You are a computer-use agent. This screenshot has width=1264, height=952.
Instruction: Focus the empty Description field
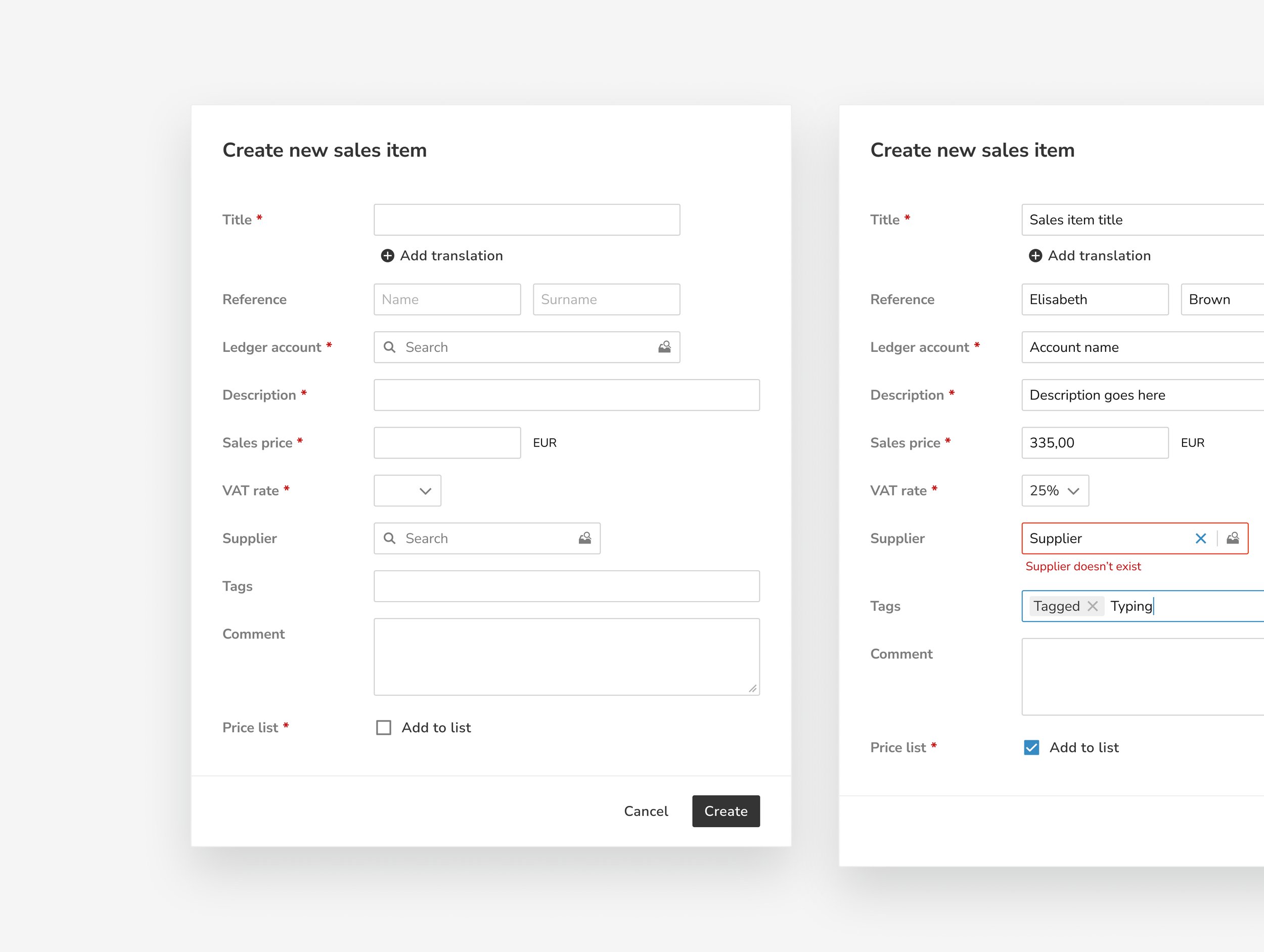point(567,395)
